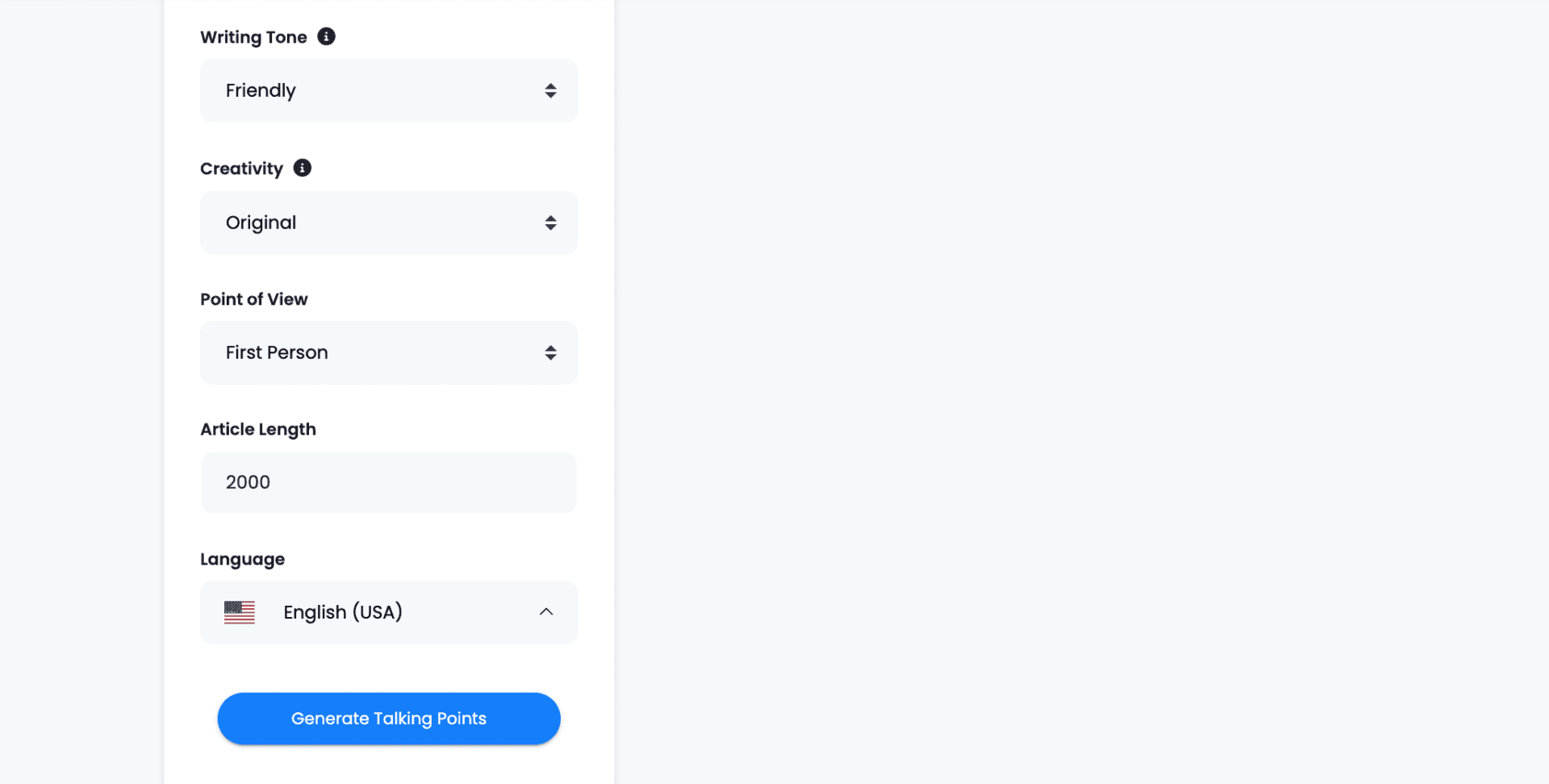Click the Writing Tone up-down arrows
Image resolution: width=1549 pixels, height=784 pixels.
(x=550, y=90)
